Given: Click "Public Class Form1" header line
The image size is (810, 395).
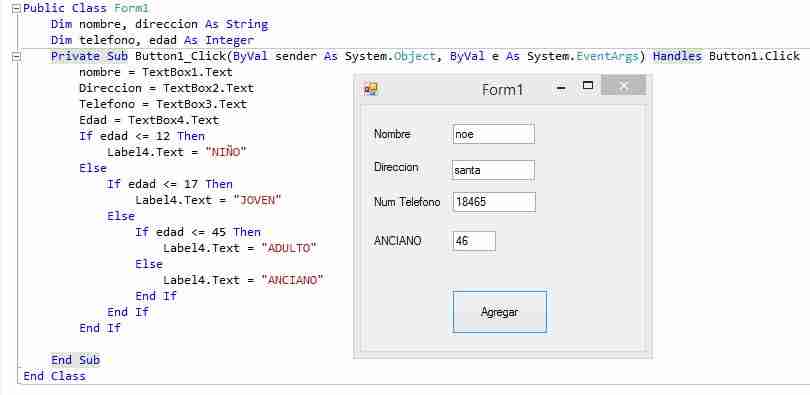Looking at the screenshot, I should pos(86,8).
